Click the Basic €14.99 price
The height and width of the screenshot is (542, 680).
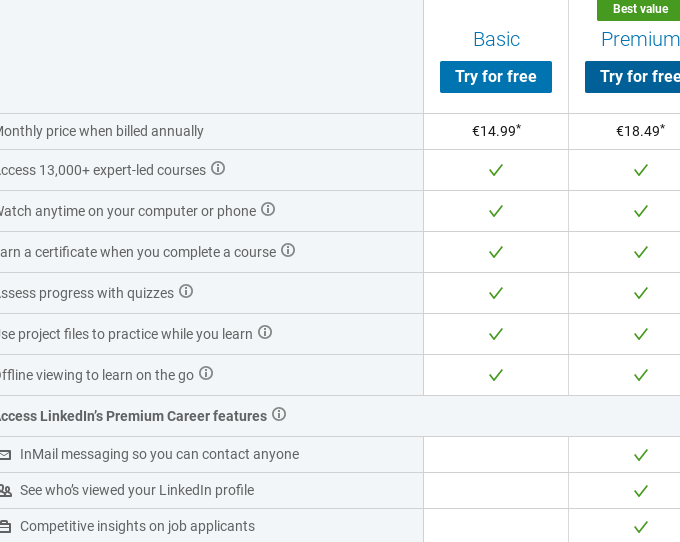coord(496,131)
